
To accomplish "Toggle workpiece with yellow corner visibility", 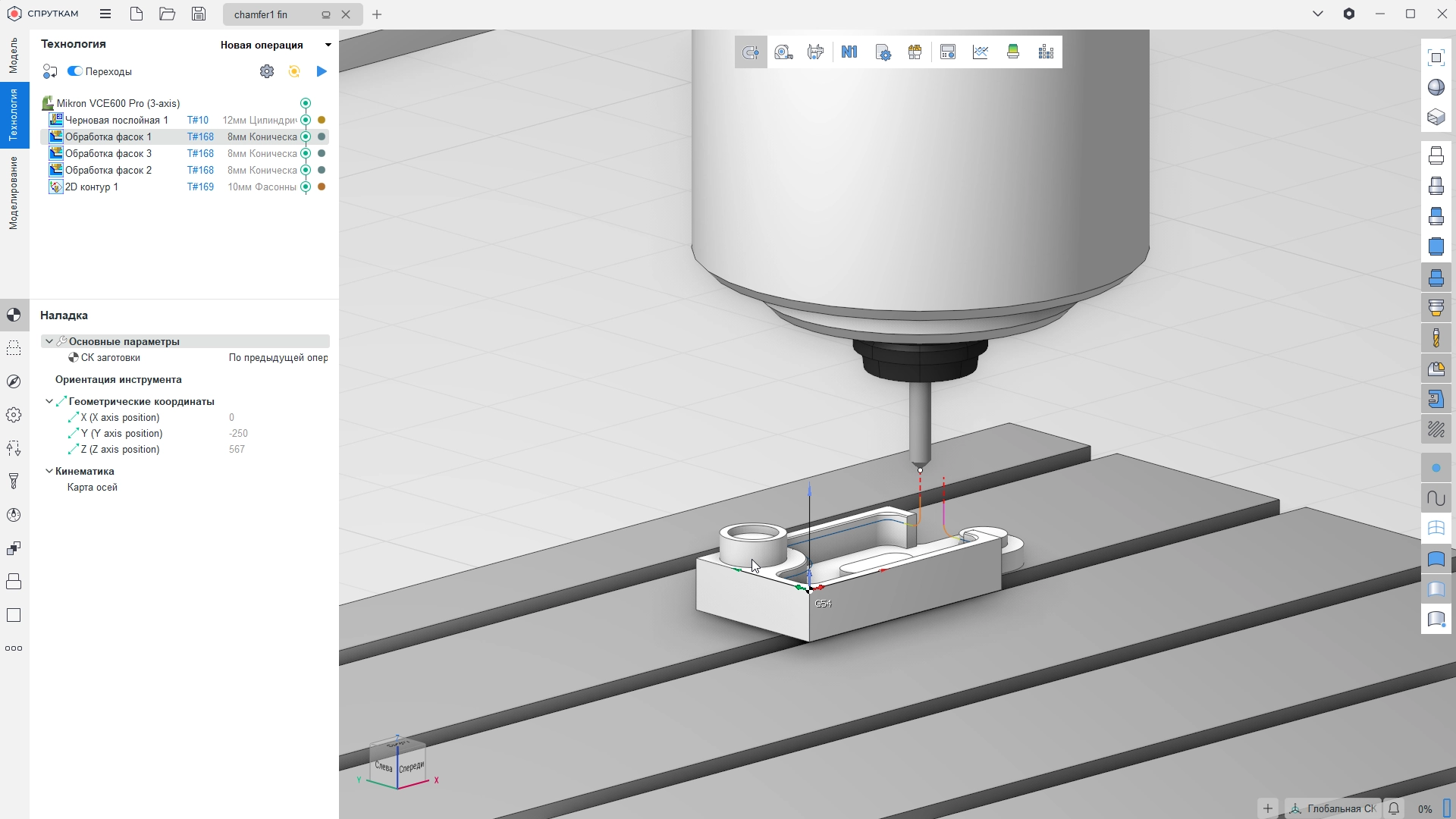I will coord(1436,369).
